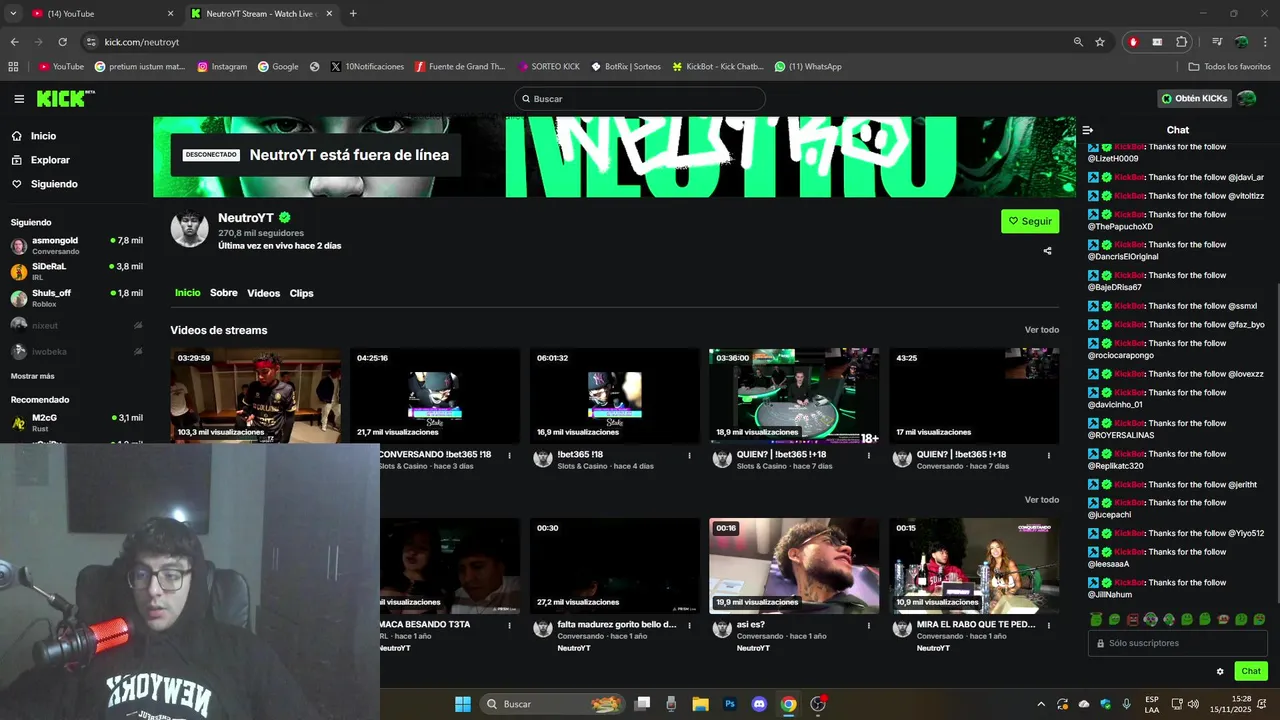
Task: Open options for !bet365 !18 video
Action: coord(689,456)
